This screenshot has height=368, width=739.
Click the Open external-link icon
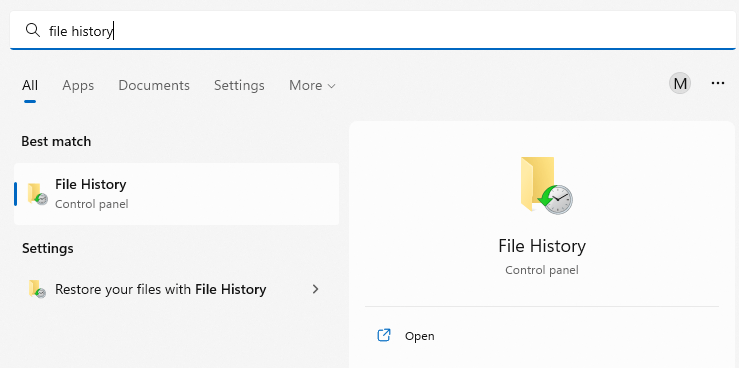384,335
